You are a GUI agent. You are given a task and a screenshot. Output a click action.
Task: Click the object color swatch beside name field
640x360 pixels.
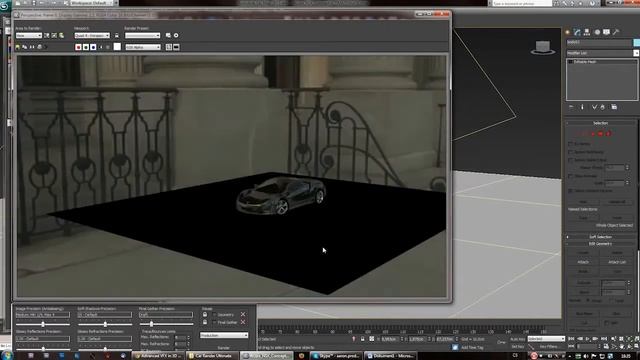pyautogui.click(x=637, y=42)
